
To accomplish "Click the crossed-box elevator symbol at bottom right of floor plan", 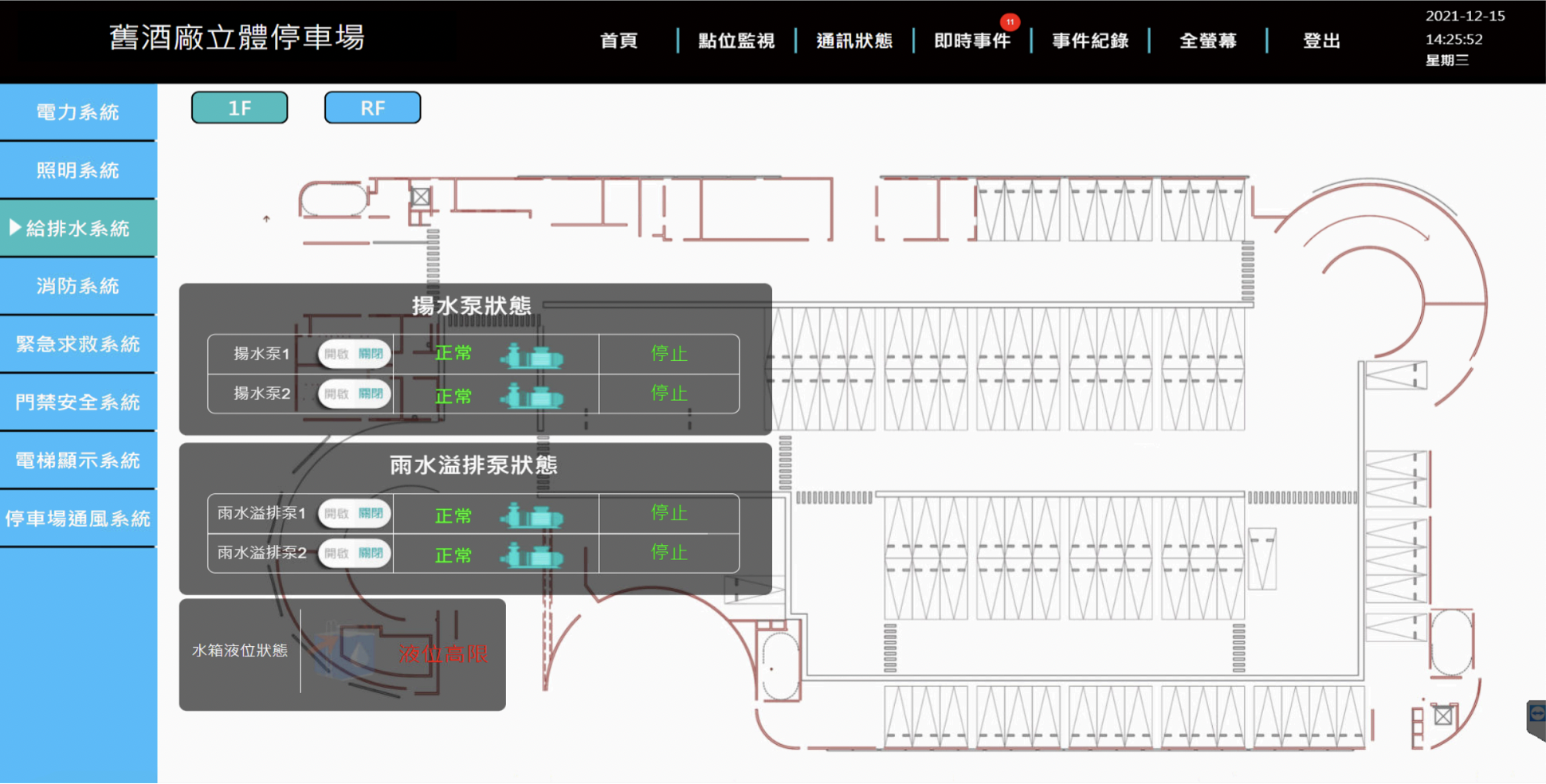I will click(x=1443, y=715).
